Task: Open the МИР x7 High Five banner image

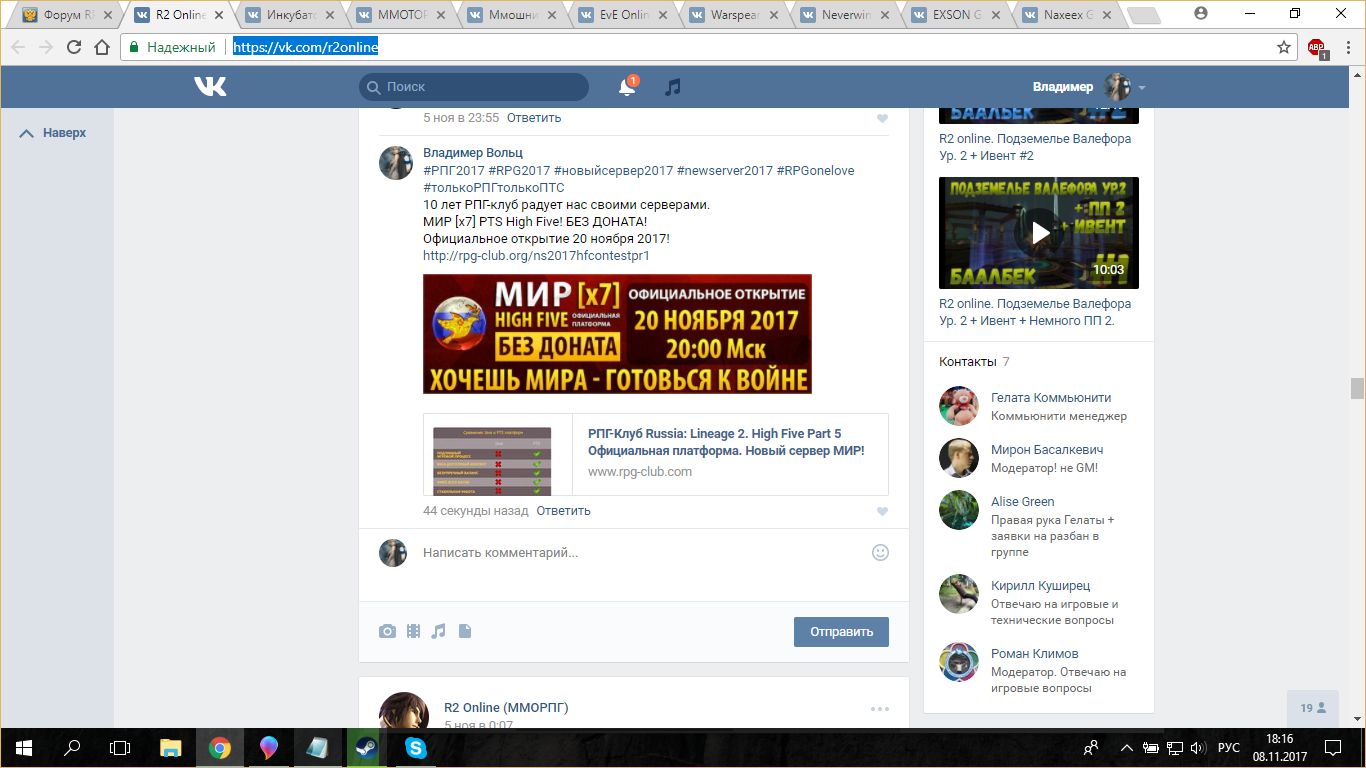Action: pos(617,334)
